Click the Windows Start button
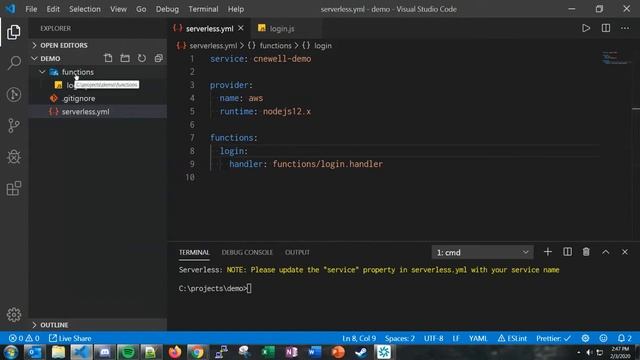Image resolution: width=640 pixels, height=360 pixels. [x=11, y=352]
